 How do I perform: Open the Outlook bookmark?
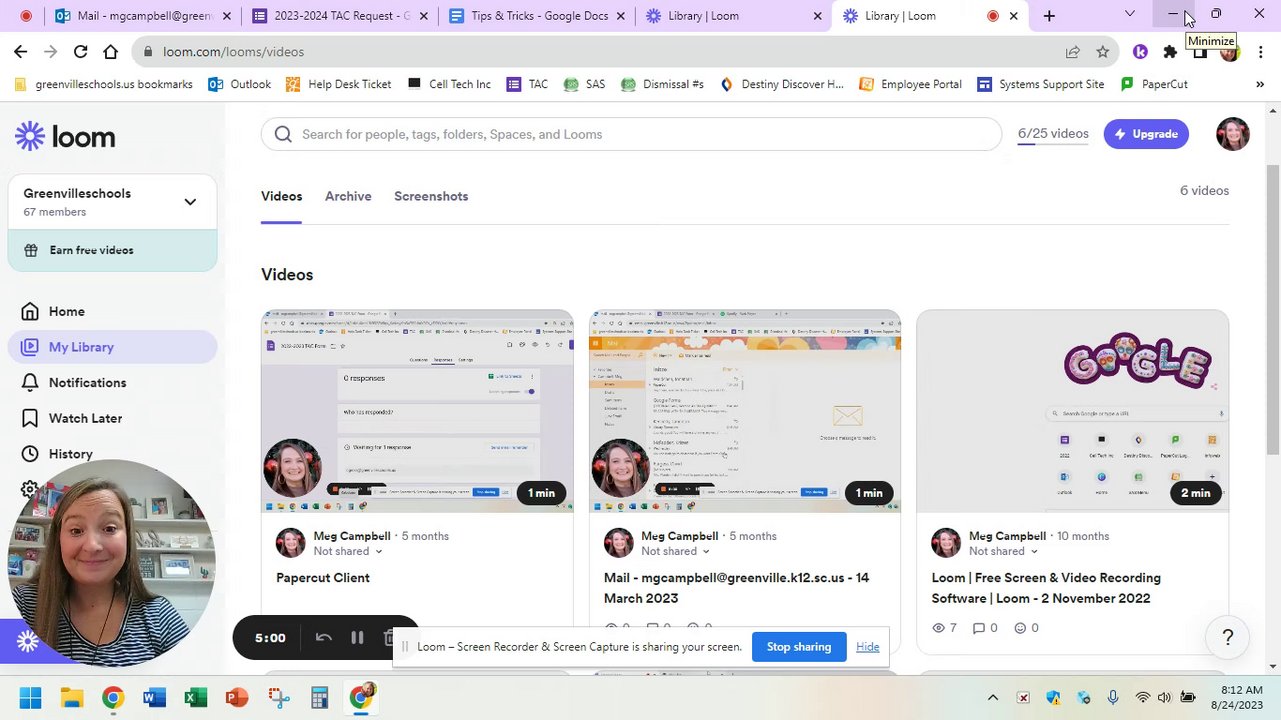tap(239, 85)
